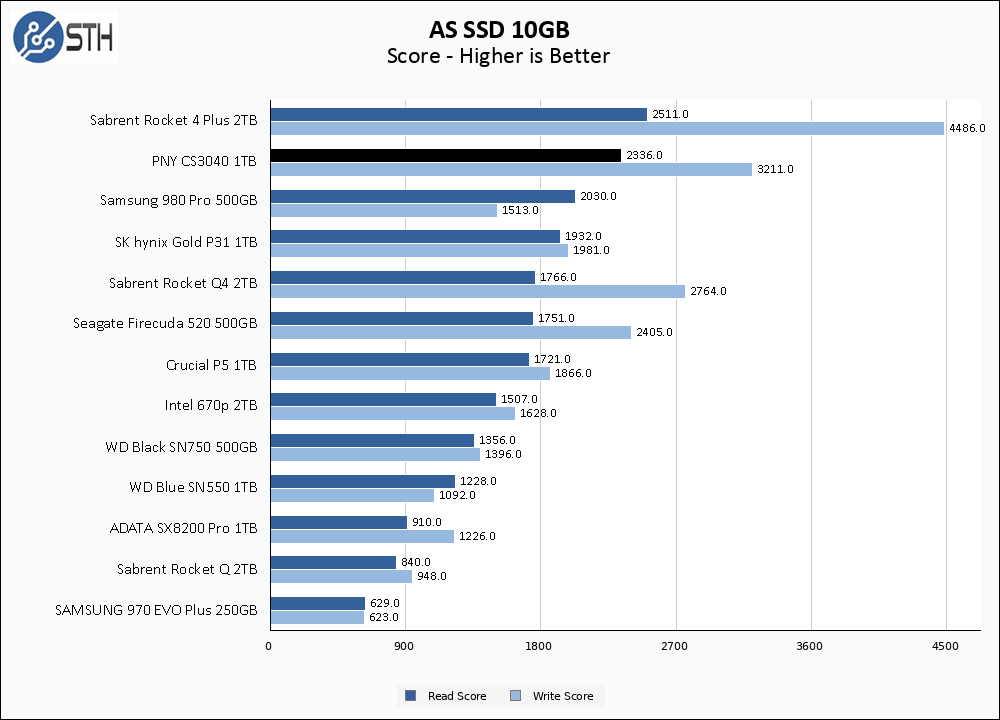Click the value '1628.0'
Screen dimensions: 1000x720
[538, 413]
